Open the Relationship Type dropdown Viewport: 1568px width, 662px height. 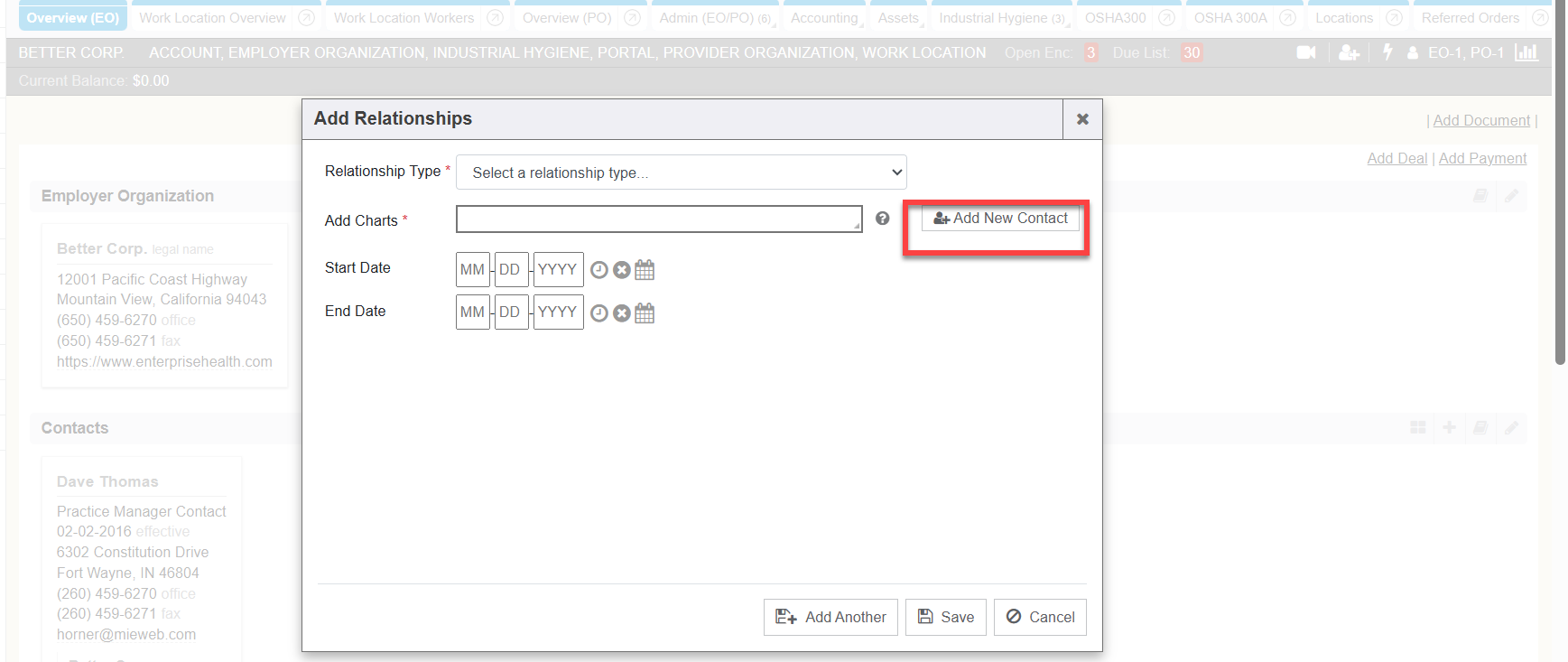[681, 172]
